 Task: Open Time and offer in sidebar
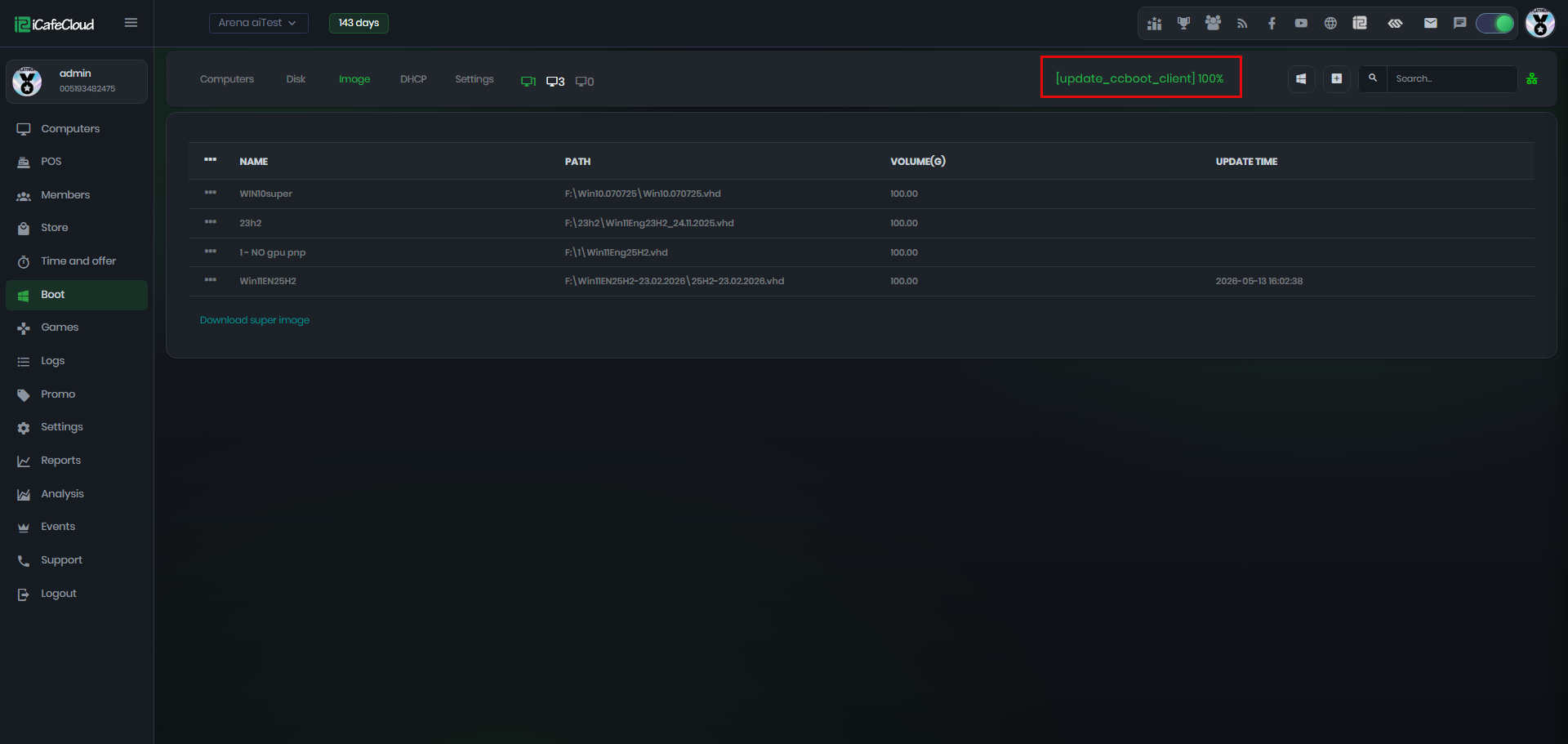77,261
